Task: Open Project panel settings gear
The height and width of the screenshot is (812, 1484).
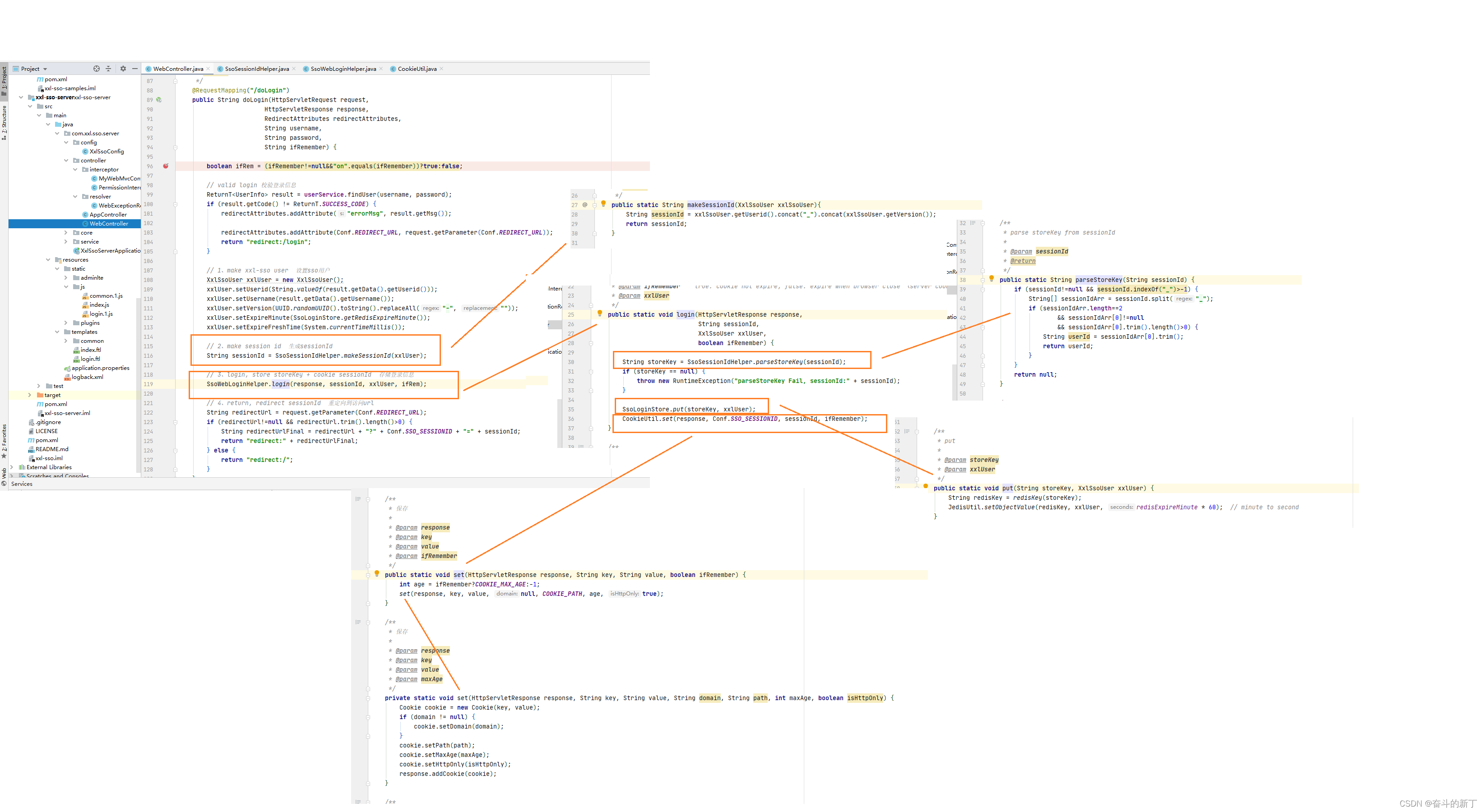Action: 123,69
